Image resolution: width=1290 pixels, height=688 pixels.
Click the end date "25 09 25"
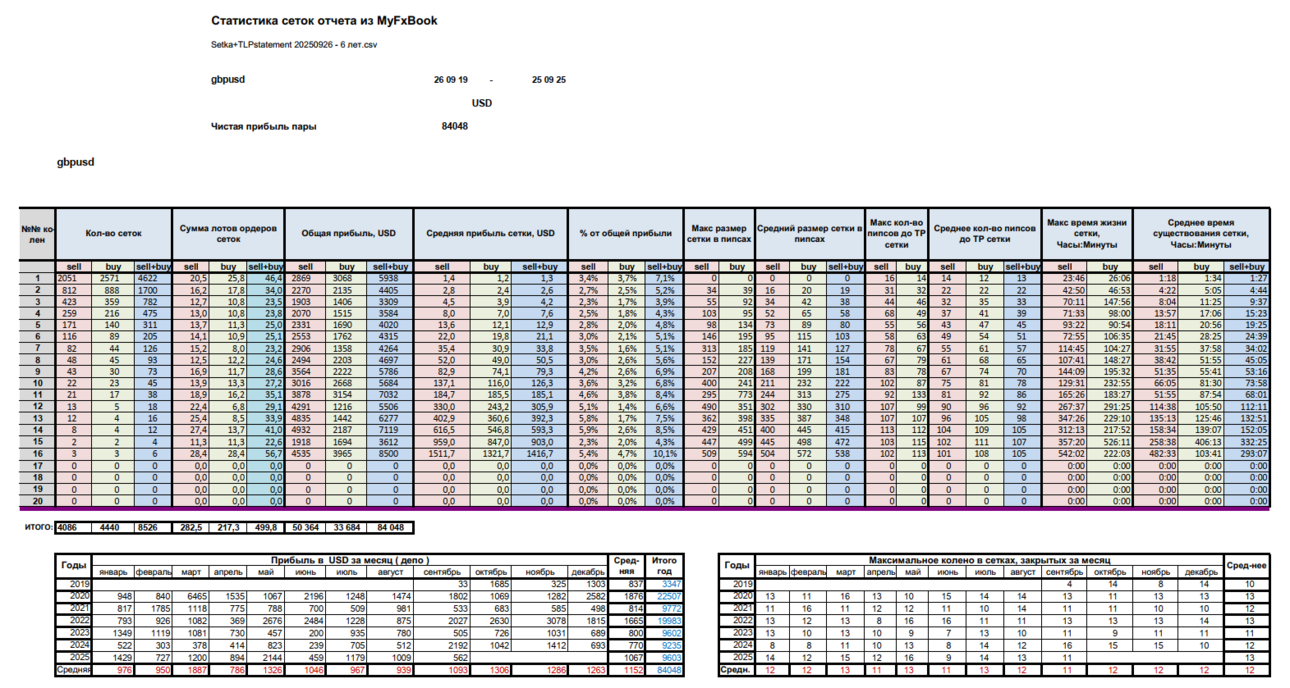(549, 80)
